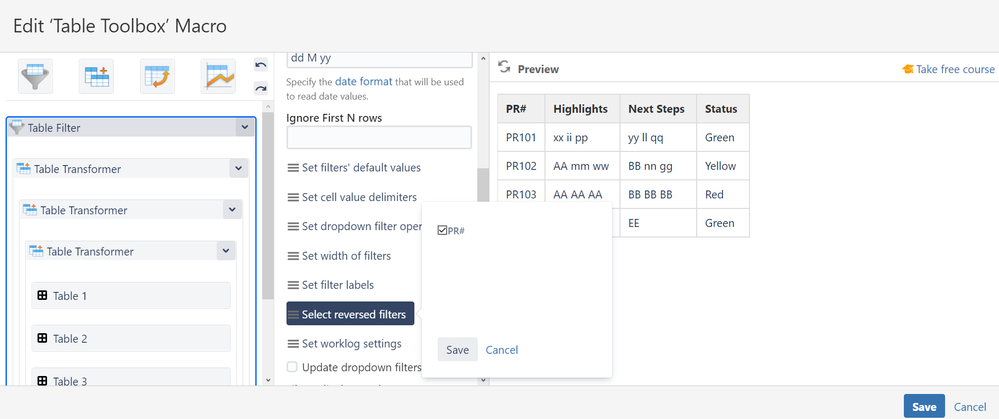Click the Next Steps column header
Viewport: 999px width, 419px height.
coord(658,109)
